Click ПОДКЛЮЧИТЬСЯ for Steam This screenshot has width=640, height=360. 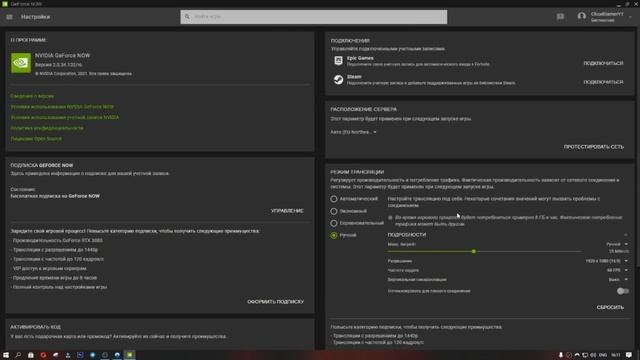click(603, 82)
